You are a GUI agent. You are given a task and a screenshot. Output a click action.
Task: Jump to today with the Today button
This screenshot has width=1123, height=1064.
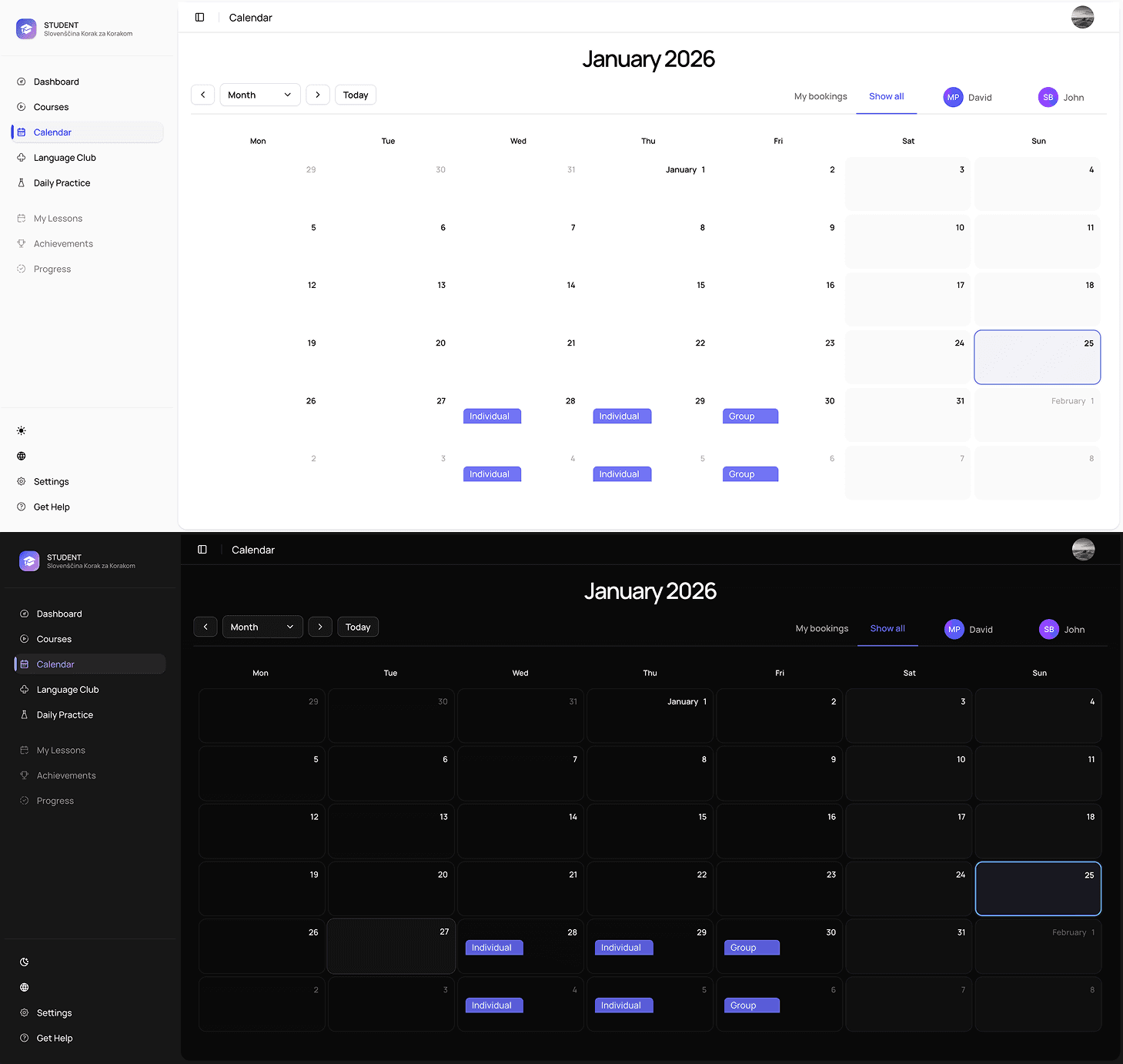click(x=355, y=94)
